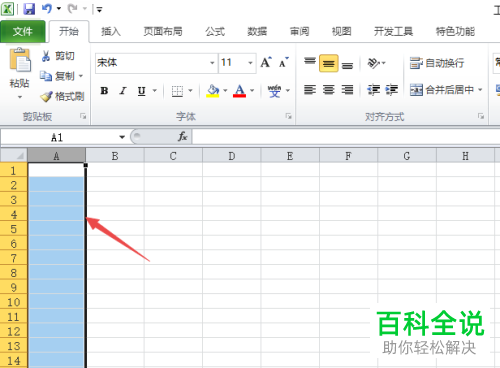Open the 宋体 font name dropdown
The width and height of the screenshot is (500, 368).
coord(212,63)
